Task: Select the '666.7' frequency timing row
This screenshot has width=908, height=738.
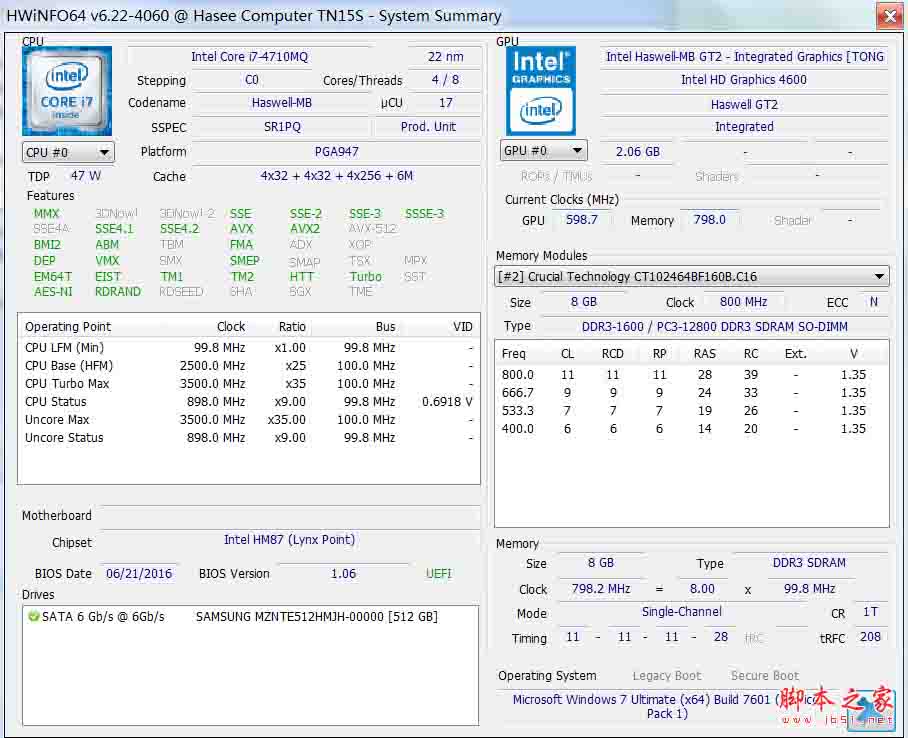Action: click(x=691, y=393)
